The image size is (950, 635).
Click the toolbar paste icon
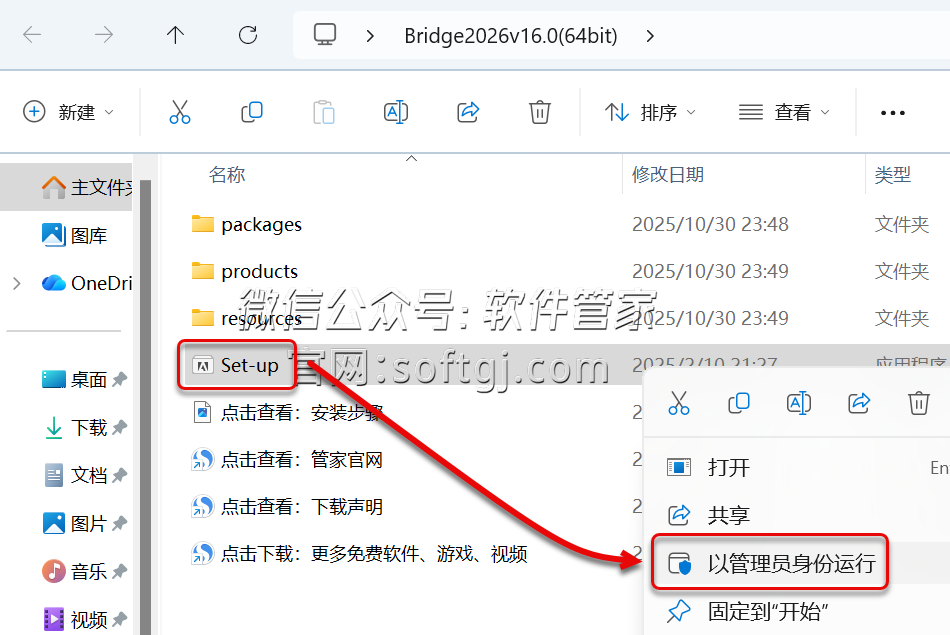(x=324, y=112)
